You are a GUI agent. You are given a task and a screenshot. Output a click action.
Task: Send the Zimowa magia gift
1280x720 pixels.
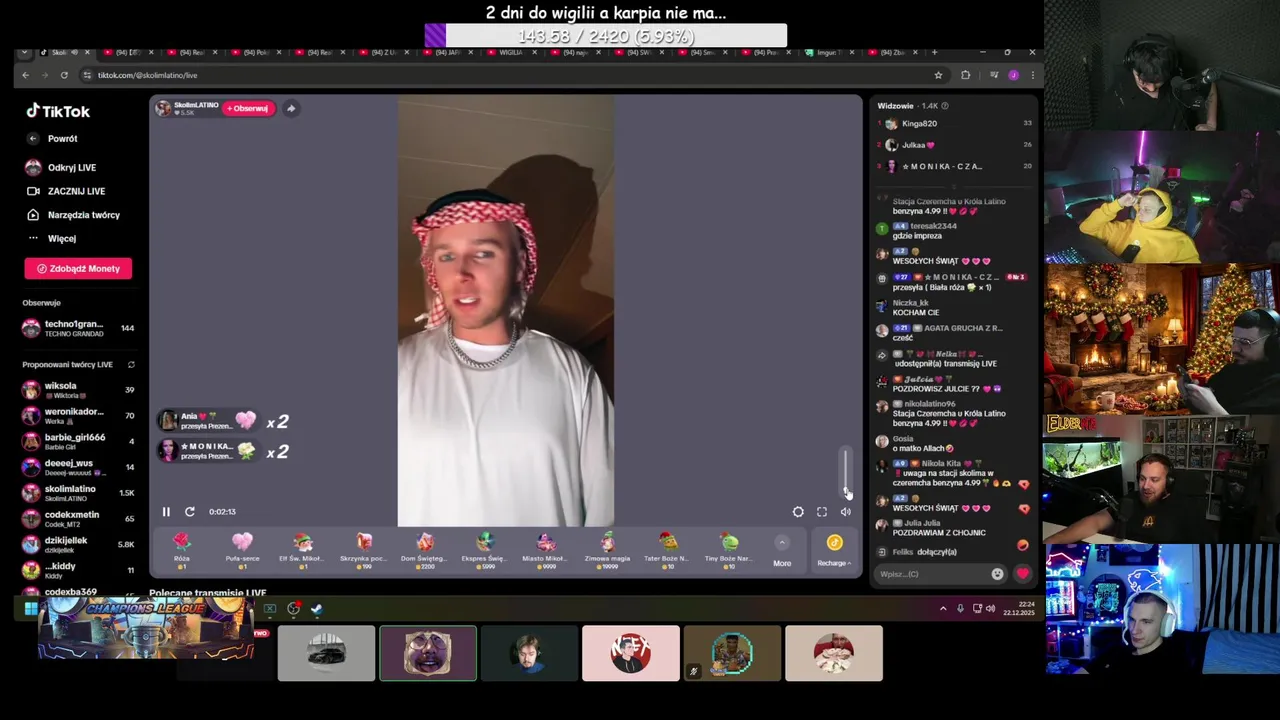(607, 551)
